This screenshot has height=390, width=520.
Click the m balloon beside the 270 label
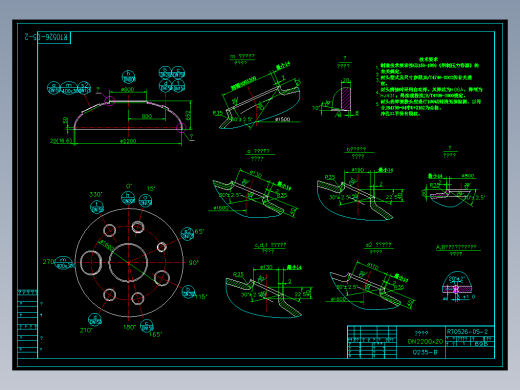[x=63, y=263]
